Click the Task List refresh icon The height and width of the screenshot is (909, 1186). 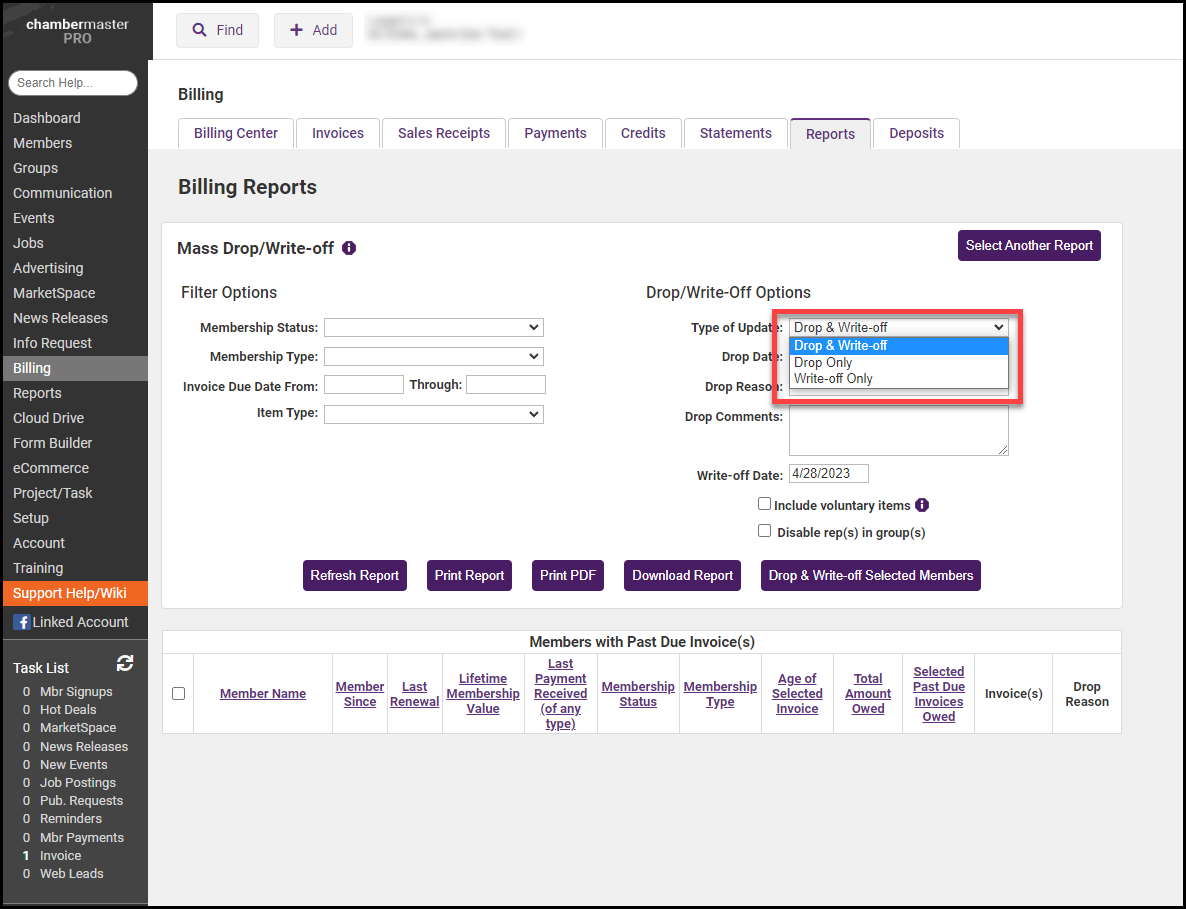(125, 664)
